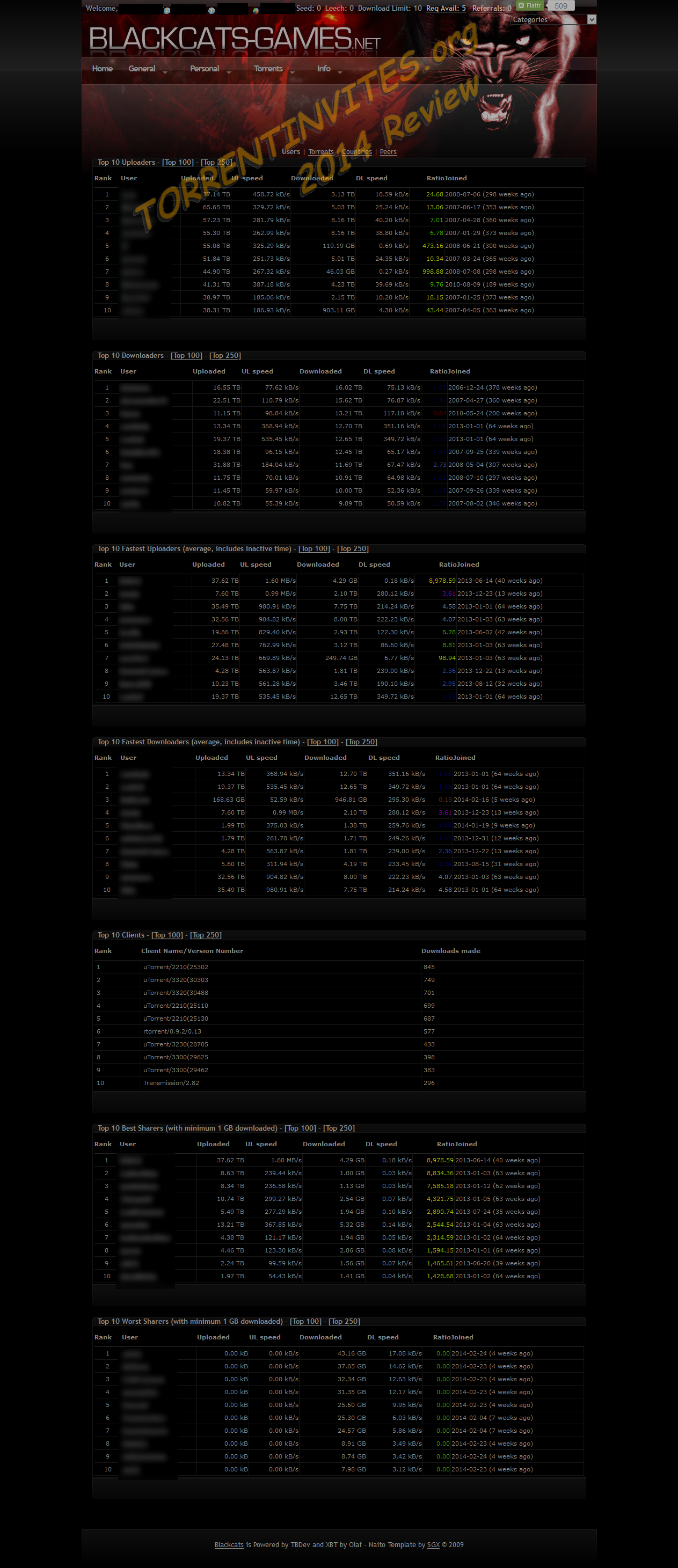Click the 509 Flattr counter
Viewport: 678px width, 1568px height.
tap(560, 5)
